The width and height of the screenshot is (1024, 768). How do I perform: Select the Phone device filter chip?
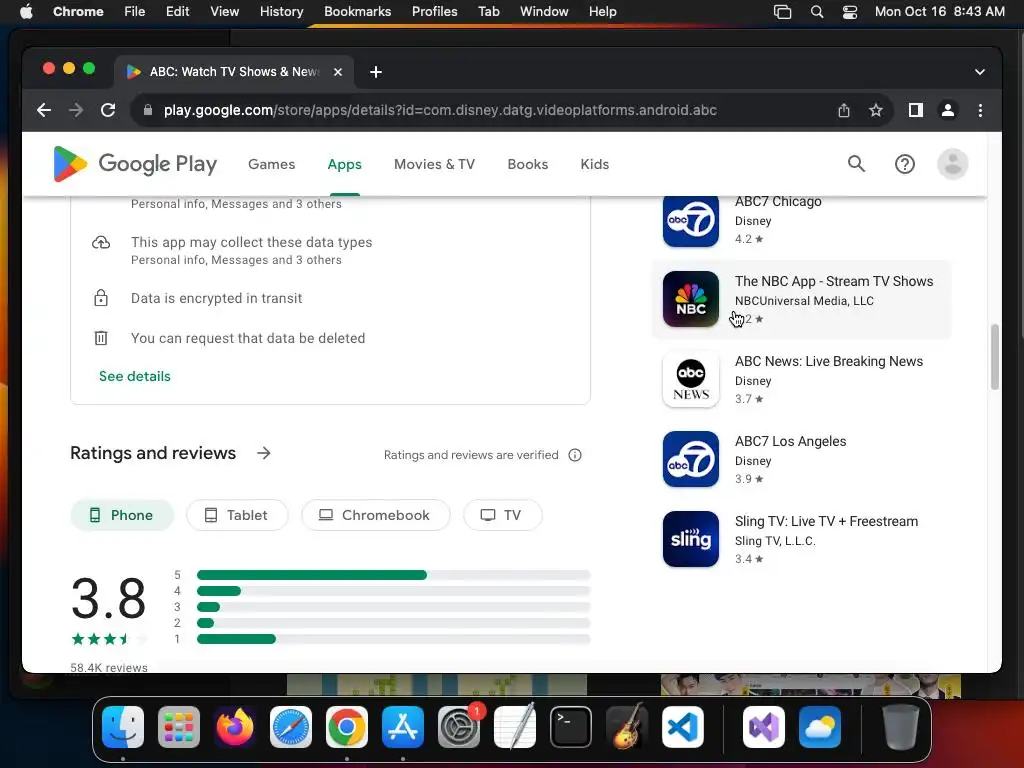(x=122, y=515)
